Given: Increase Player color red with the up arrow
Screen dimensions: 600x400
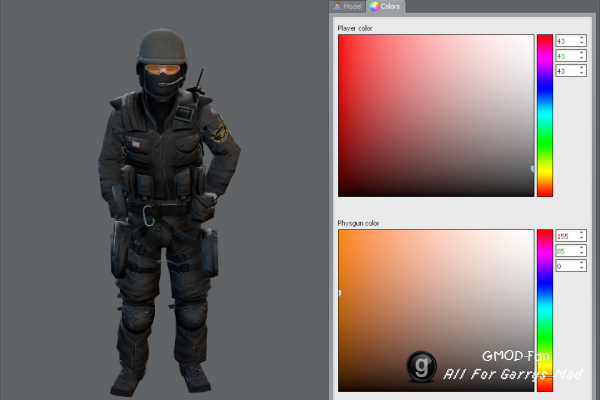Looking at the screenshot, I should tap(582, 38).
